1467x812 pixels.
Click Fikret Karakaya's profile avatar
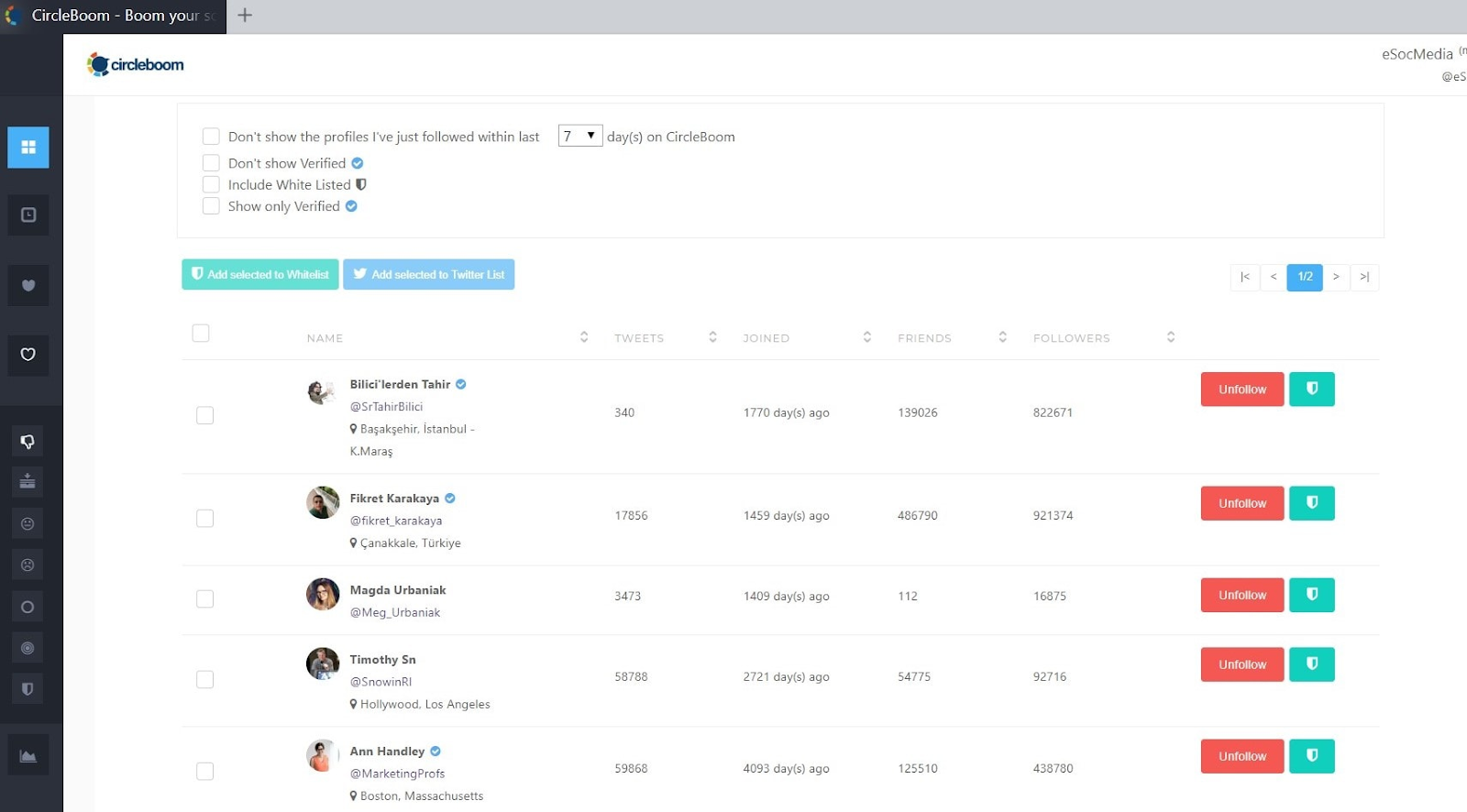pyautogui.click(x=323, y=502)
